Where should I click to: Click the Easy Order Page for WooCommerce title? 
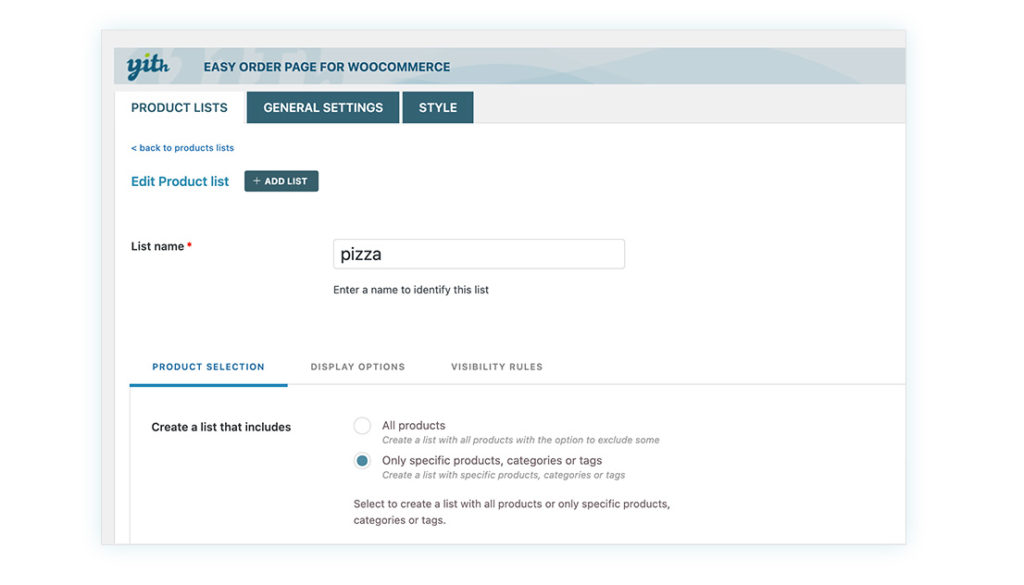tap(326, 67)
